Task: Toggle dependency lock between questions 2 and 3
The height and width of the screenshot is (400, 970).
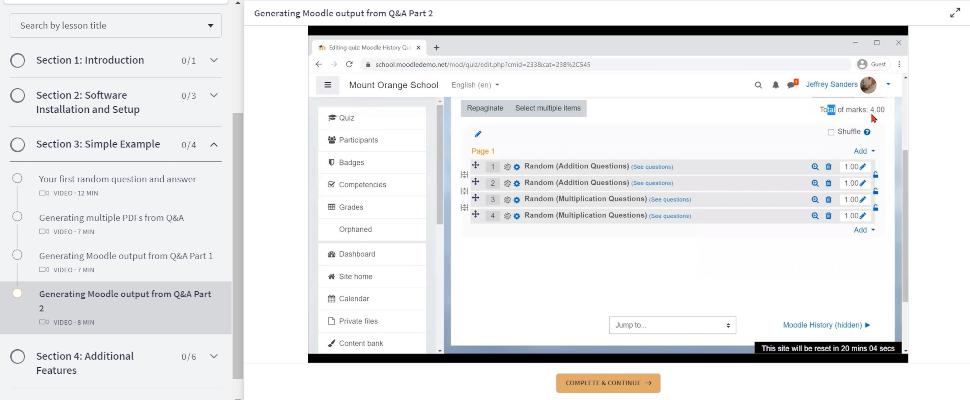Action: (875, 191)
